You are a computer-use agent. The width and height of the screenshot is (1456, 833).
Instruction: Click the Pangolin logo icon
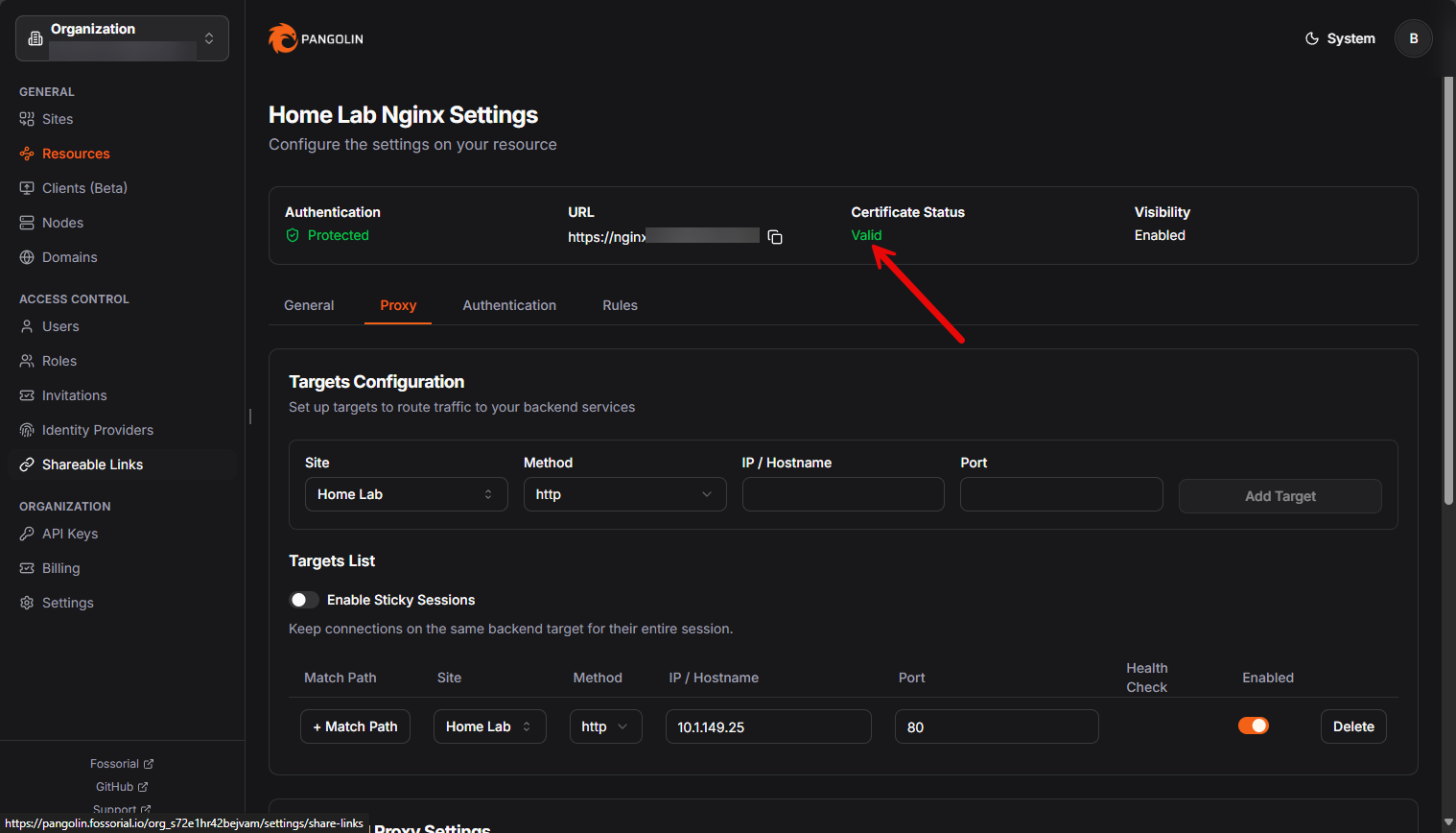point(283,38)
